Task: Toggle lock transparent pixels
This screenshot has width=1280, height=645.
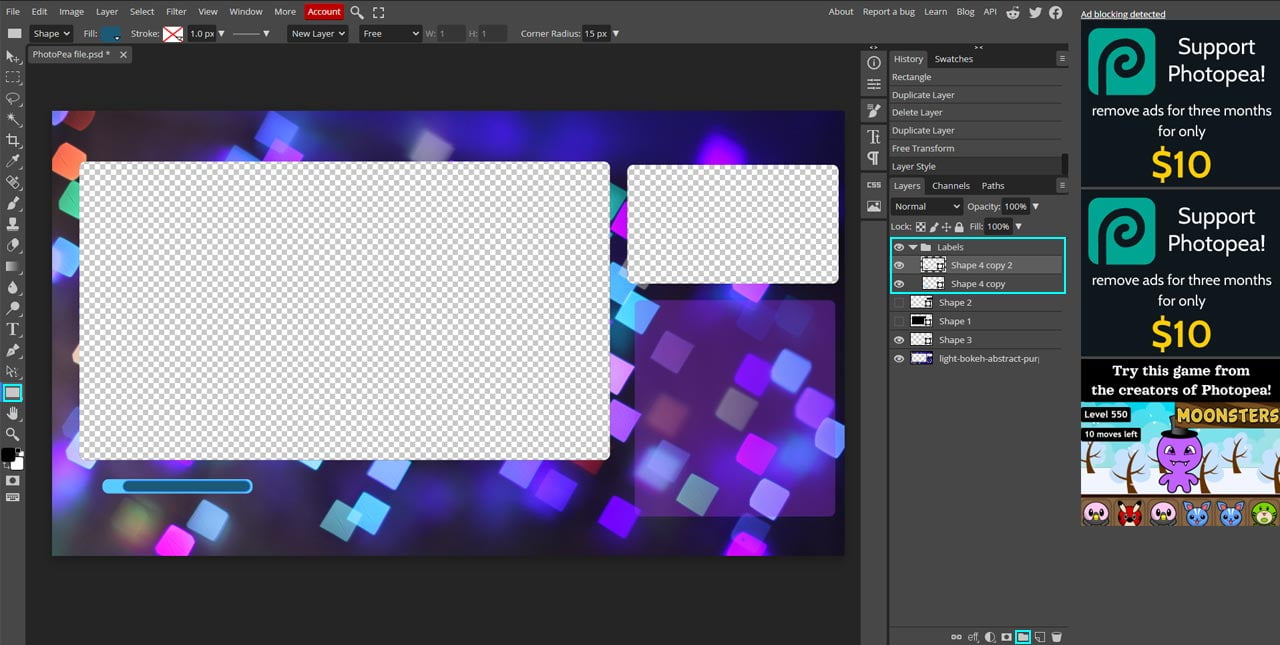Action: [x=919, y=226]
